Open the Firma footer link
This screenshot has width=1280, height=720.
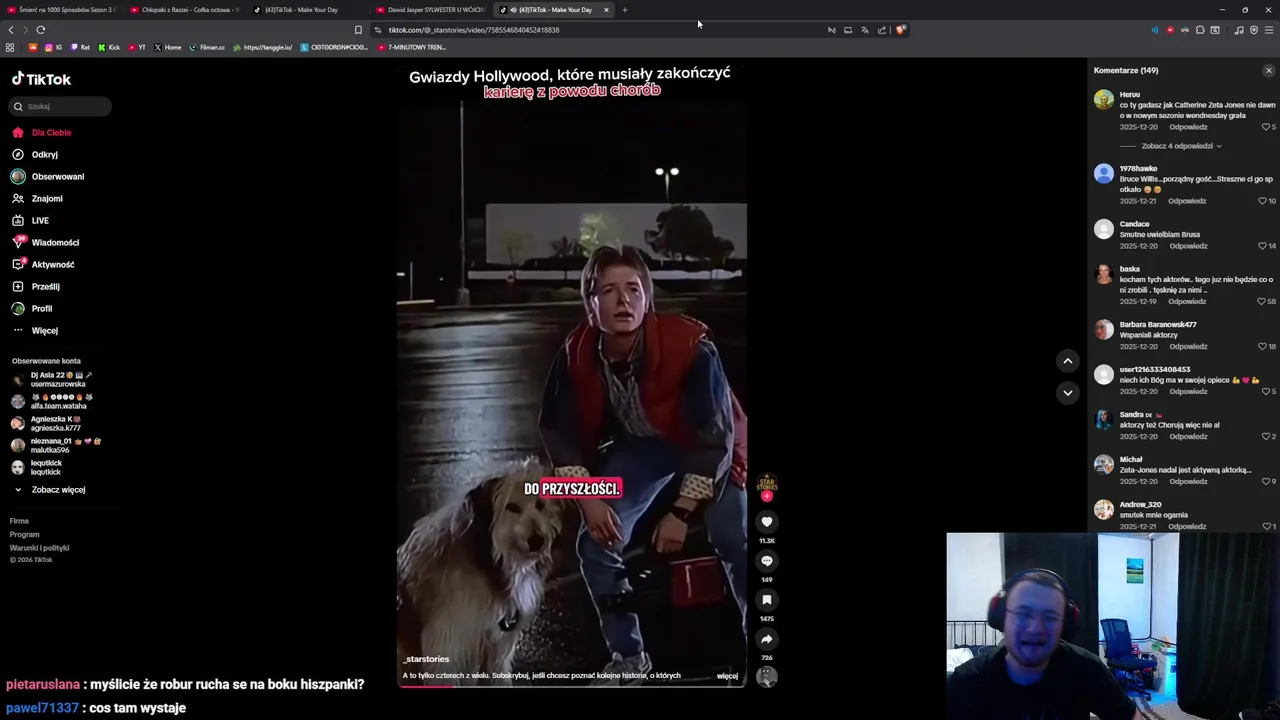point(19,521)
